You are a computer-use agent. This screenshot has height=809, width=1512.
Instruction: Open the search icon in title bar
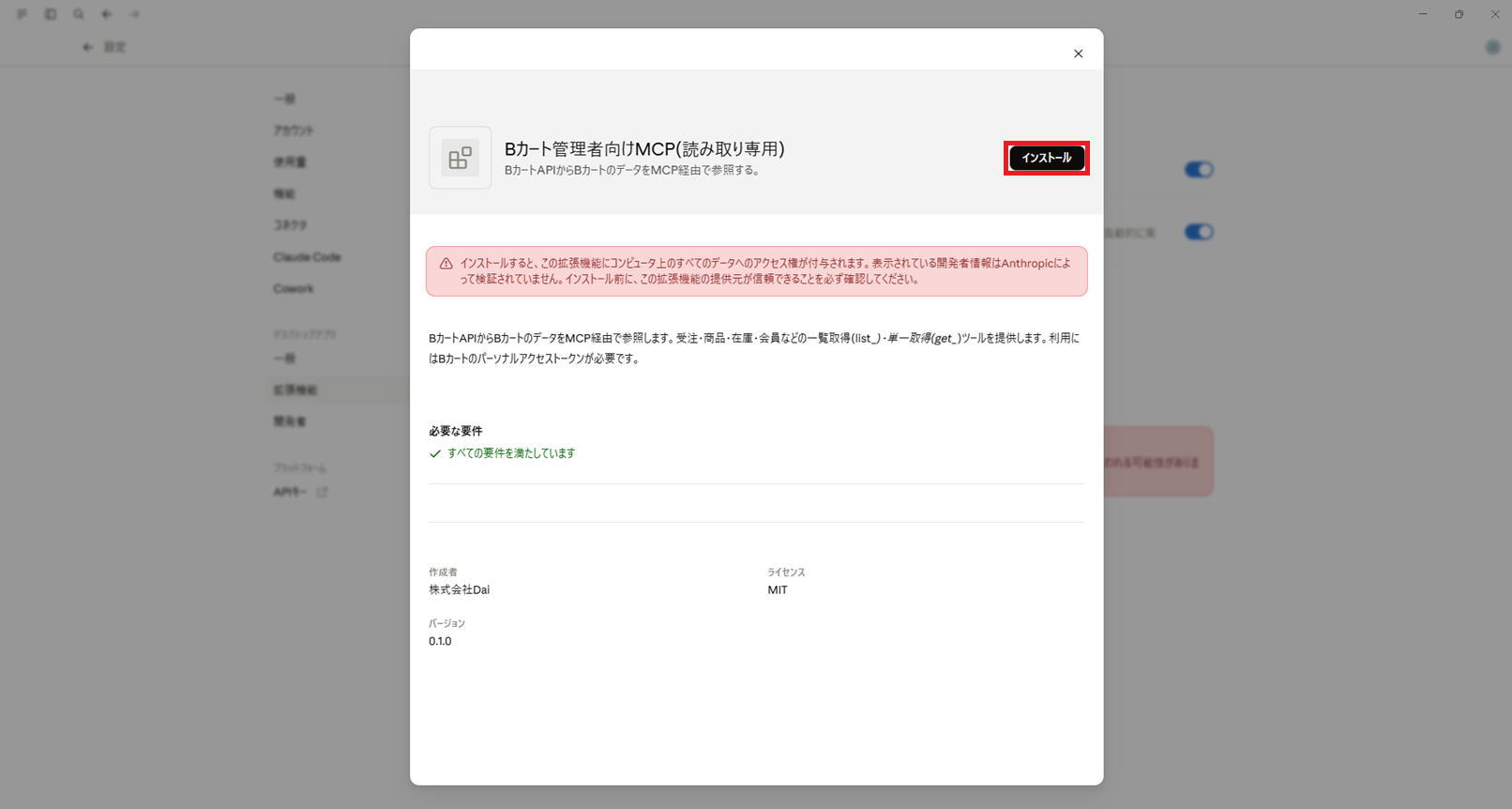coord(79,14)
